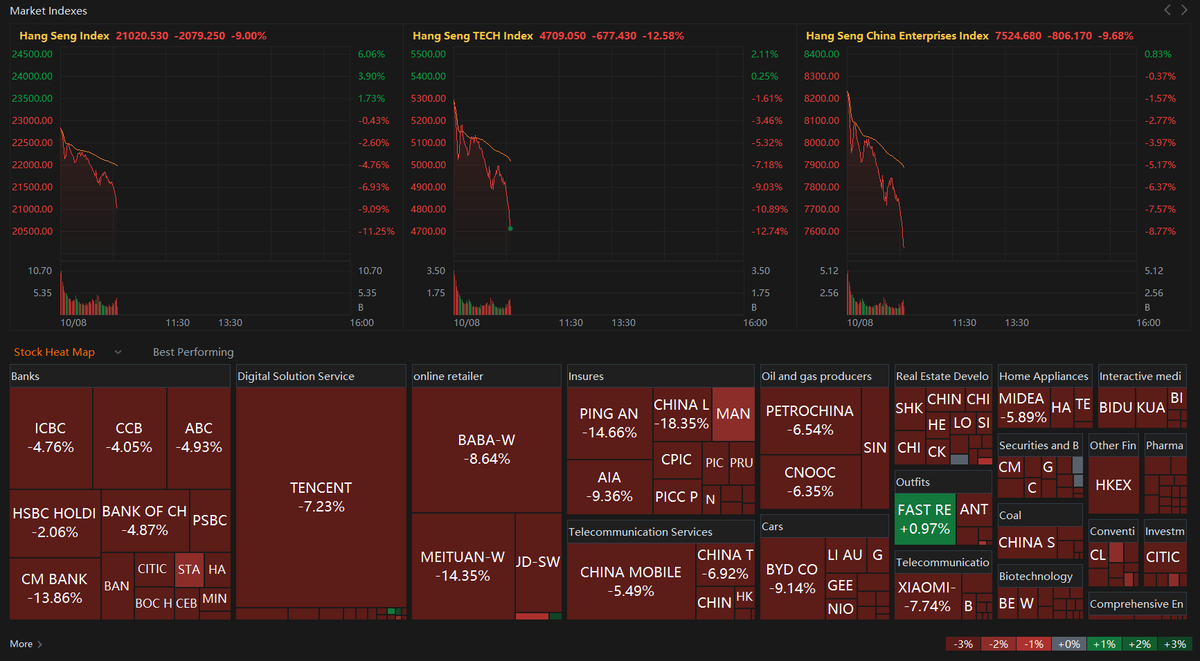Select the CPIC insurance tile
Image resolution: width=1200 pixels, height=661 pixels.
(x=677, y=461)
